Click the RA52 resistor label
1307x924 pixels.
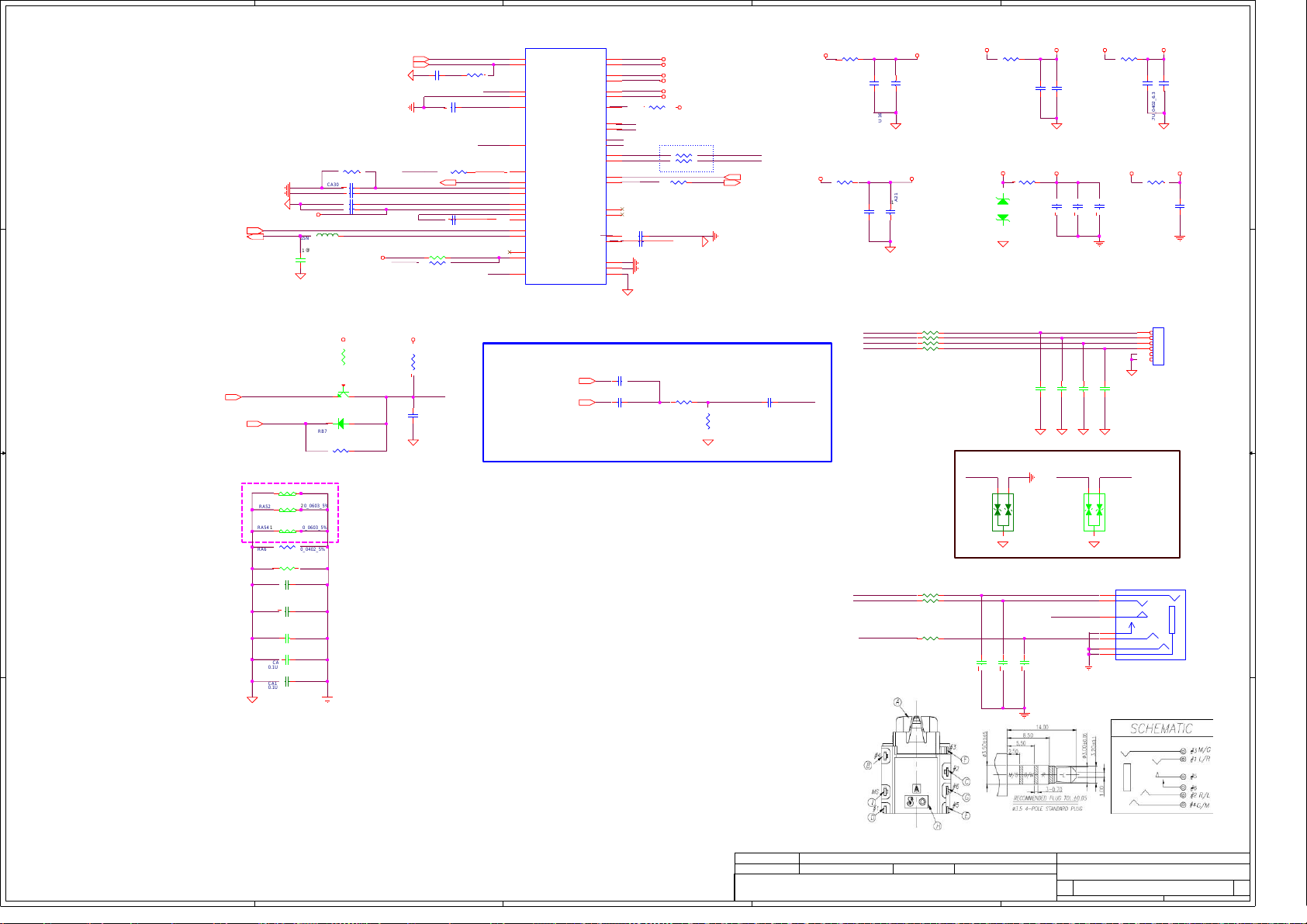click(265, 507)
